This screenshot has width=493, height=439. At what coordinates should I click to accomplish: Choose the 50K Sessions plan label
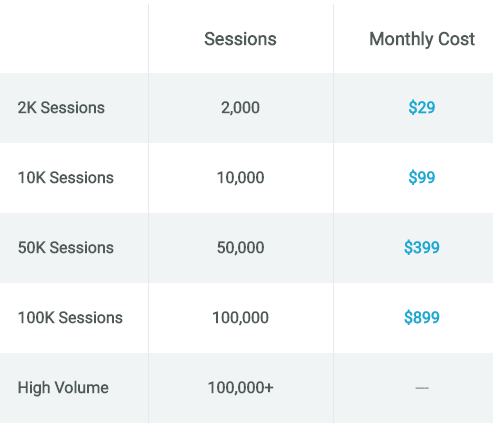(66, 248)
